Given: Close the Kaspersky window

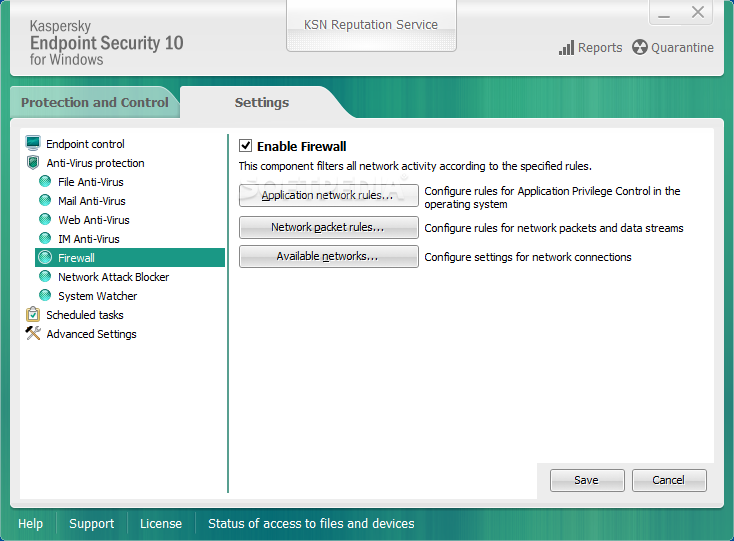Looking at the screenshot, I should [x=697, y=12].
